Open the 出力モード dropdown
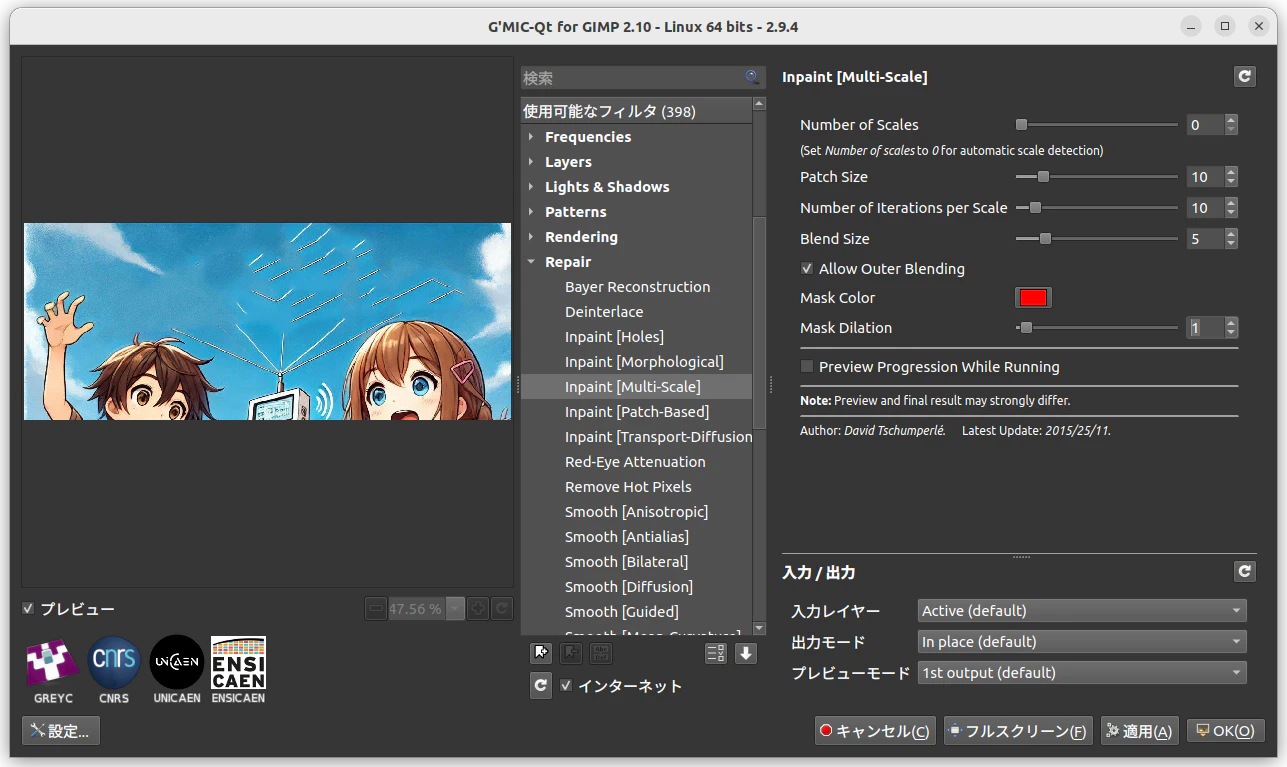Viewport: 1287px width, 767px height. coord(1082,641)
